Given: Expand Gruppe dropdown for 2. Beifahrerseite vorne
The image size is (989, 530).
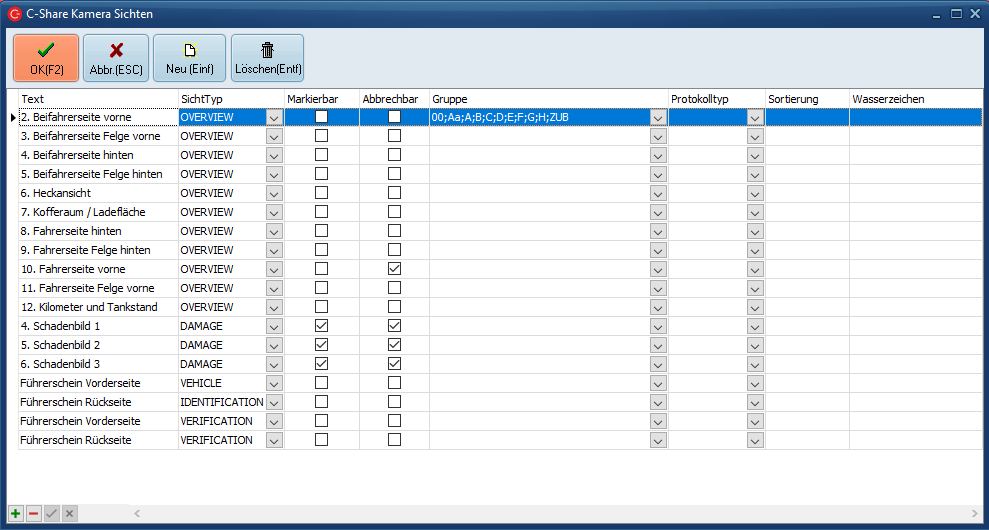Looking at the screenshot, I should click(x=657, y=118).
